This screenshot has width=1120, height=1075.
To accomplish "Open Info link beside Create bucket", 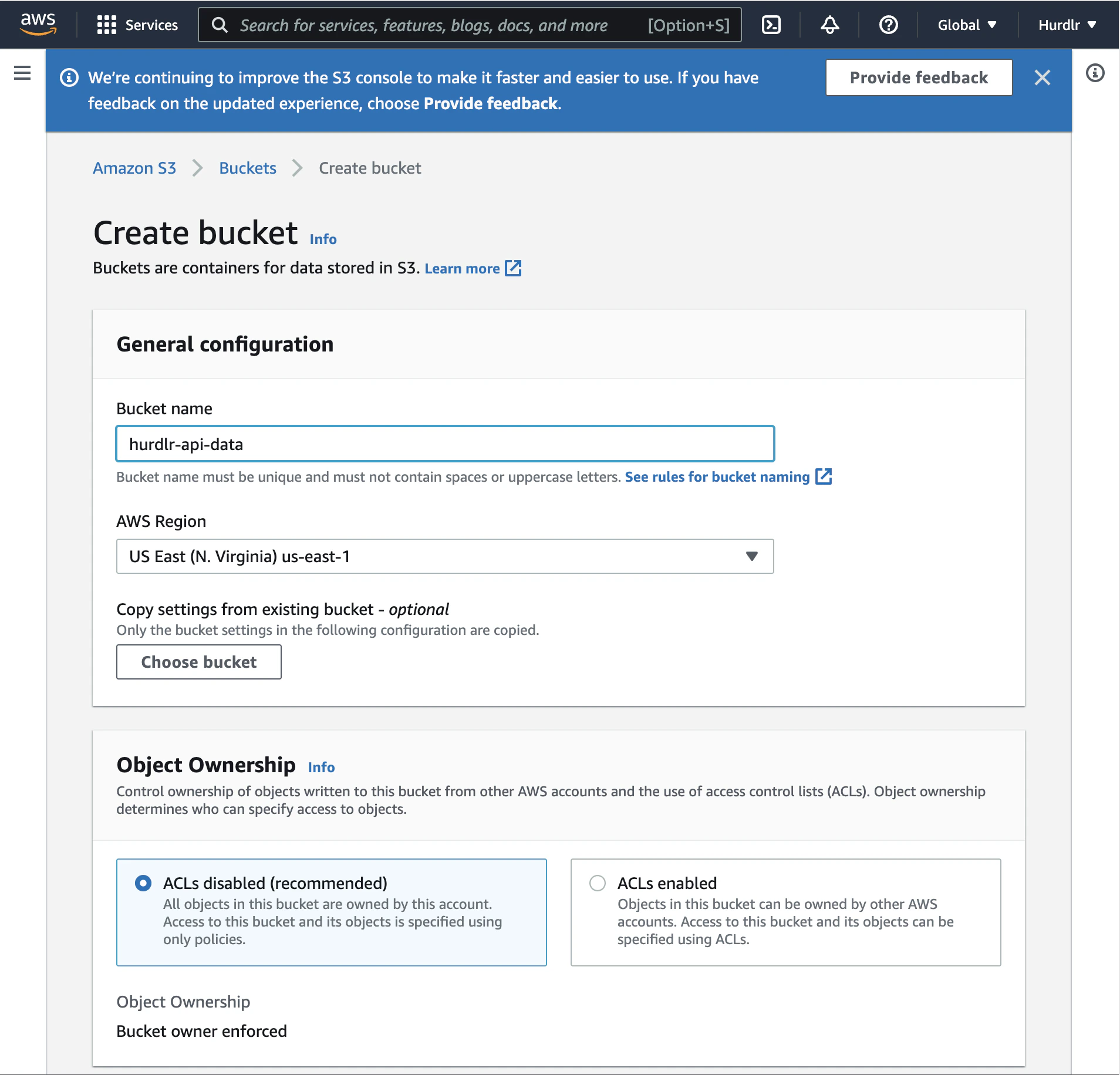I will pos(323,239).
